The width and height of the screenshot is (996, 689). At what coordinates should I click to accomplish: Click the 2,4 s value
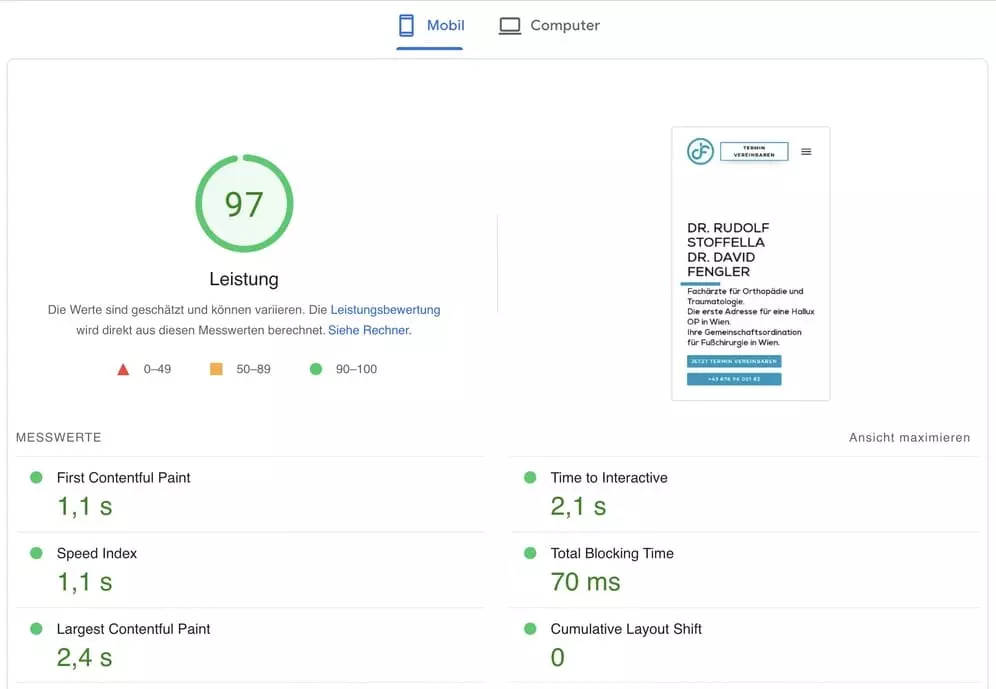[x=84, y=658]
